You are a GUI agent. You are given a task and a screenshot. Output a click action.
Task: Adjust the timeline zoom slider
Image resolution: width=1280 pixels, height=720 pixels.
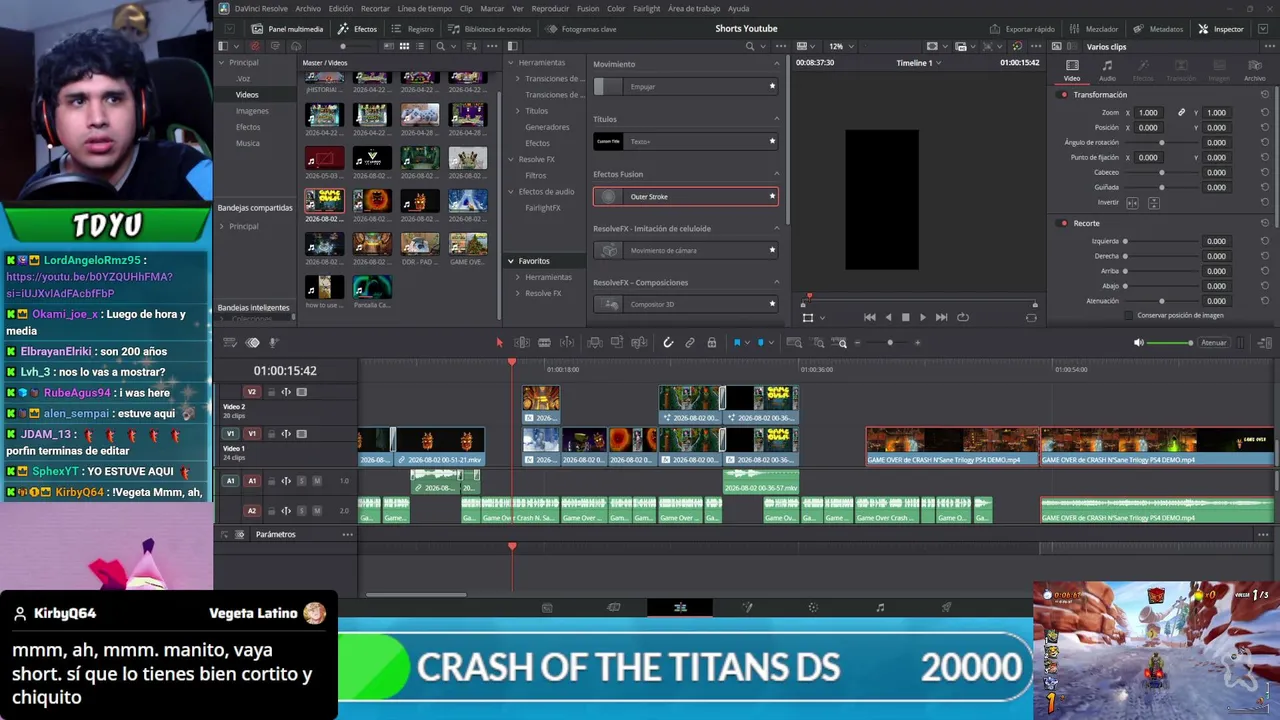(890, 343)
